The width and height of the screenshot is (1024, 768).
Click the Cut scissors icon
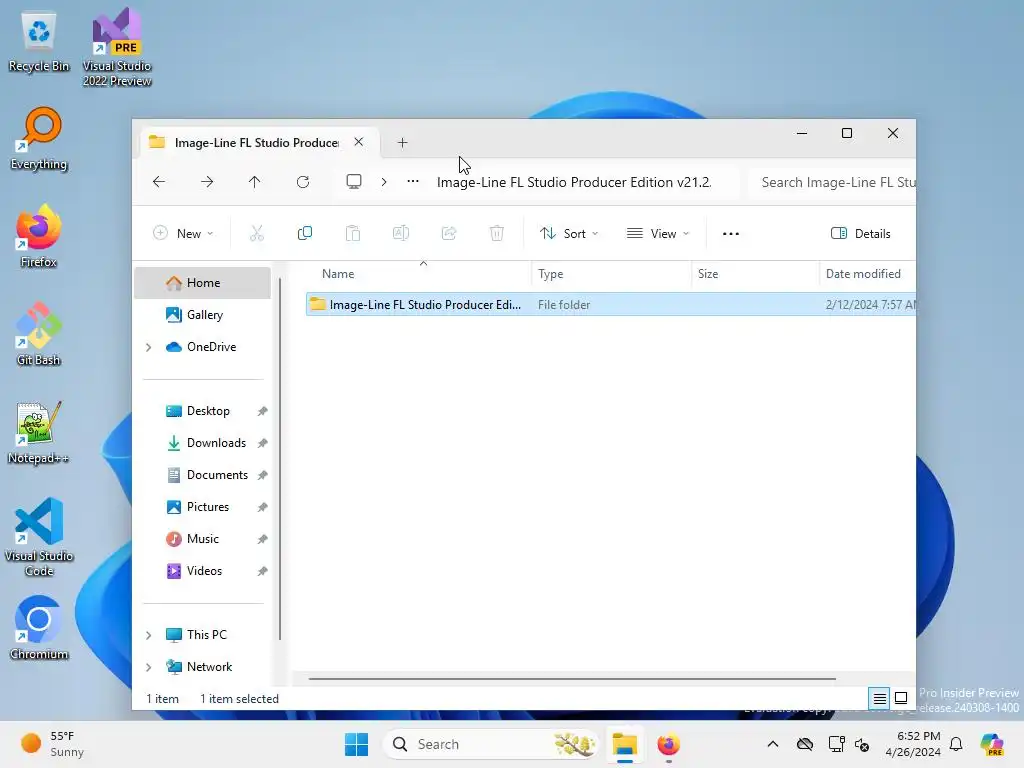click(257, 234)
